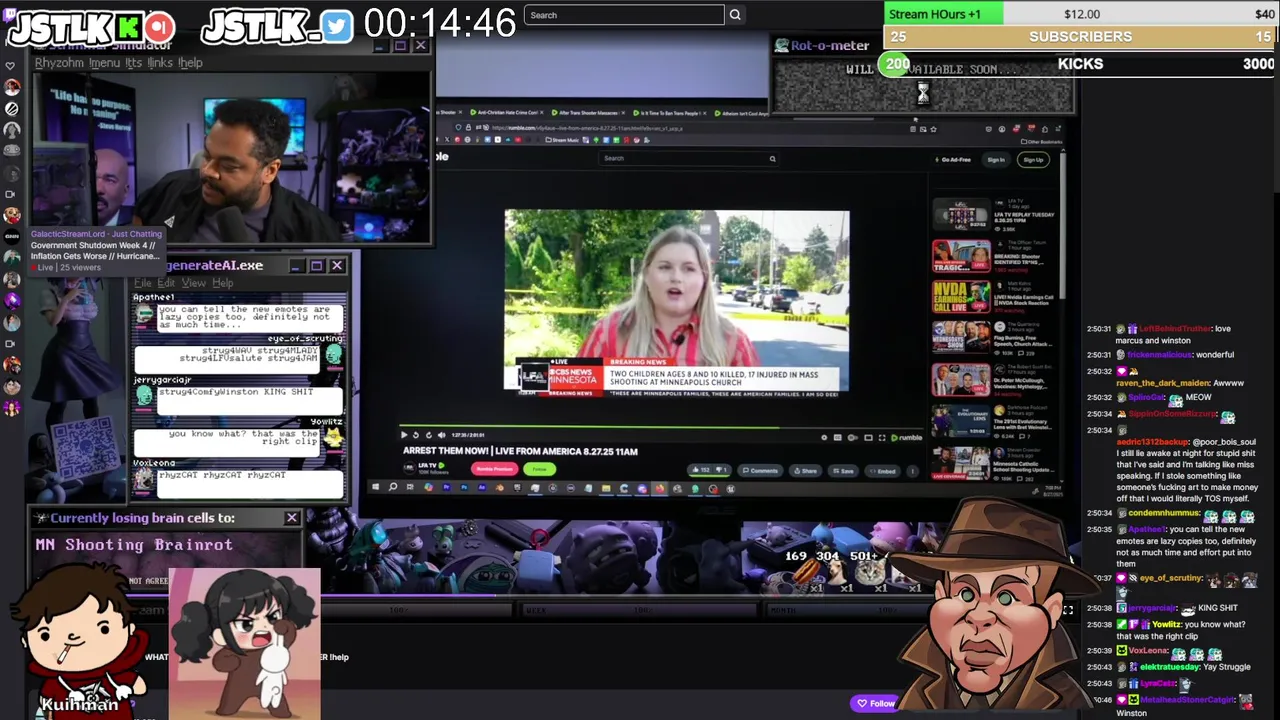
Task: Click the SUBSCRIBERS goal bar
Action: (1081, 36)
